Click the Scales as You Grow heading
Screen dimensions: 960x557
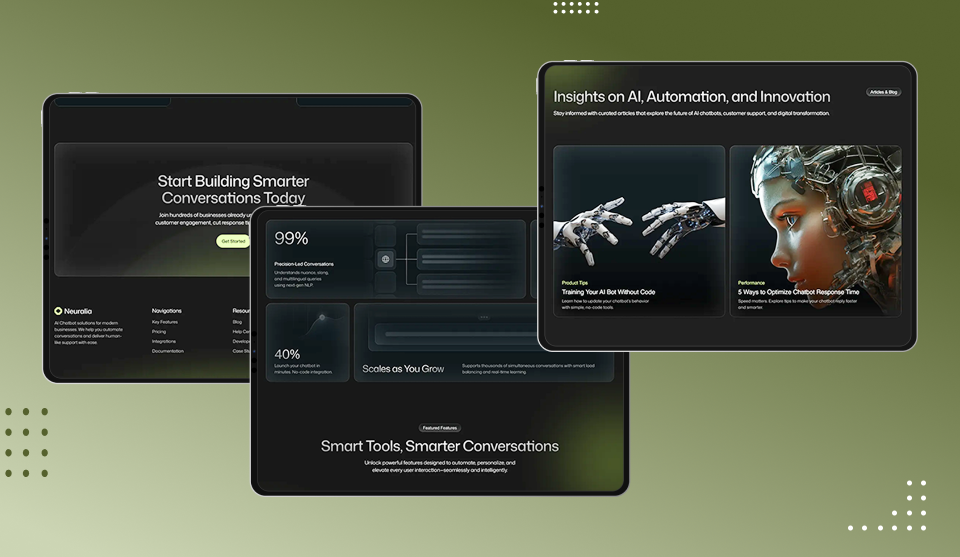click(x=403, y=369)
